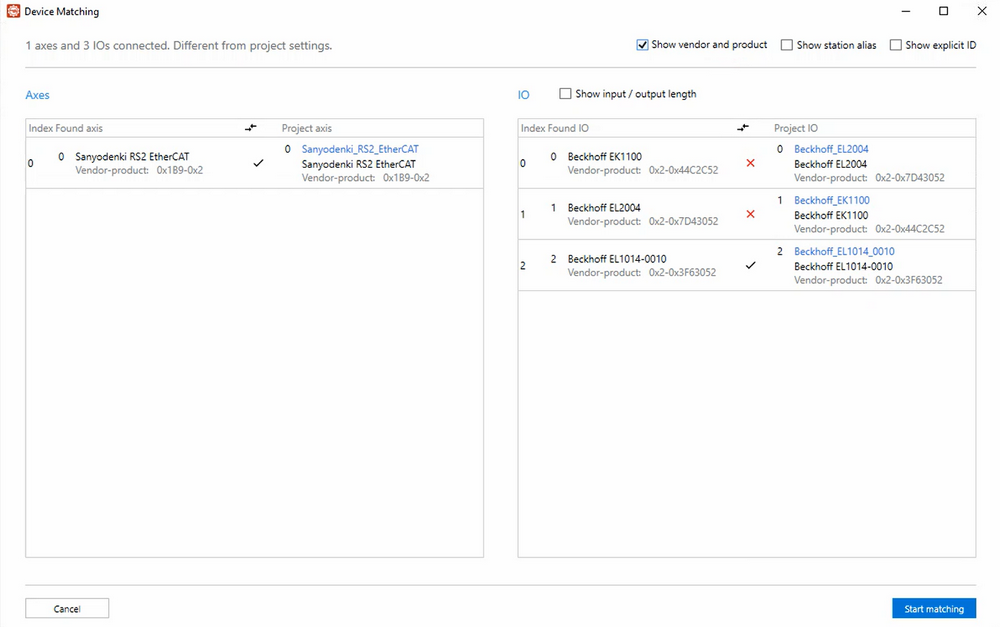Open the Beckhoff_EK1100 project IO link
The width and height of the screenshot is (1000, 627).
click(x=831, y=200)
